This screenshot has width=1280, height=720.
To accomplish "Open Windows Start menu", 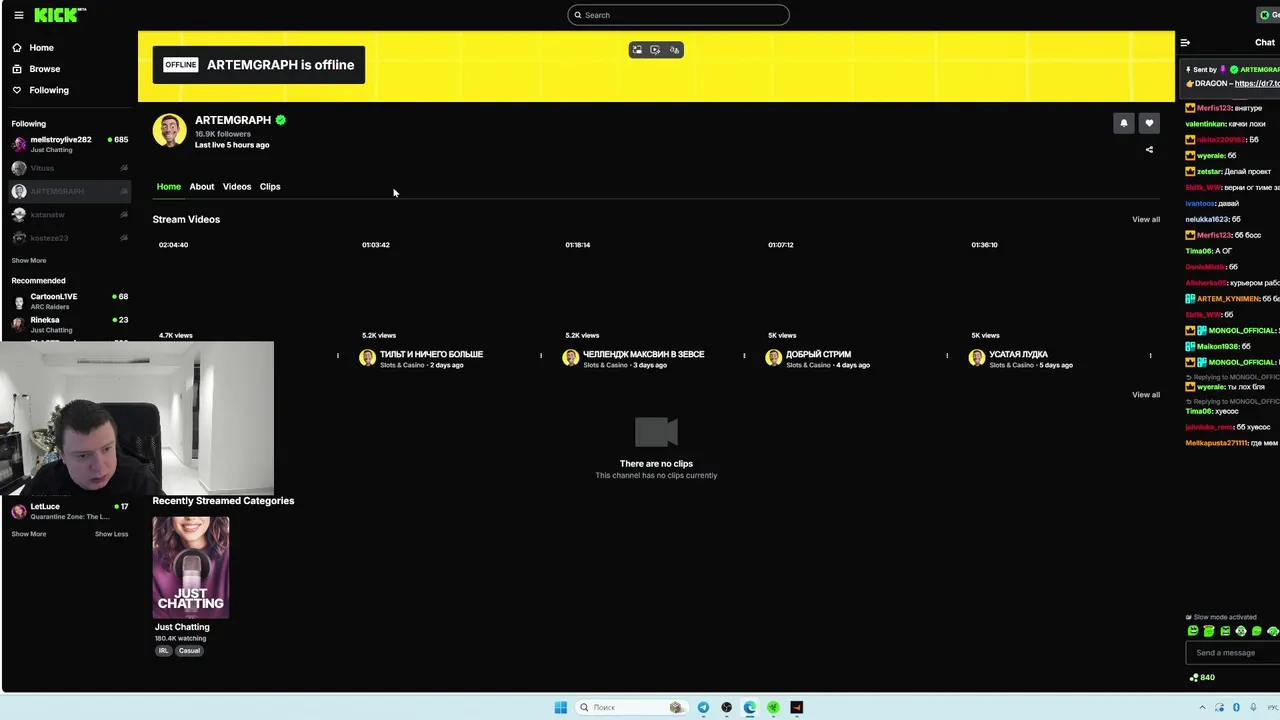I will [561, 708].
